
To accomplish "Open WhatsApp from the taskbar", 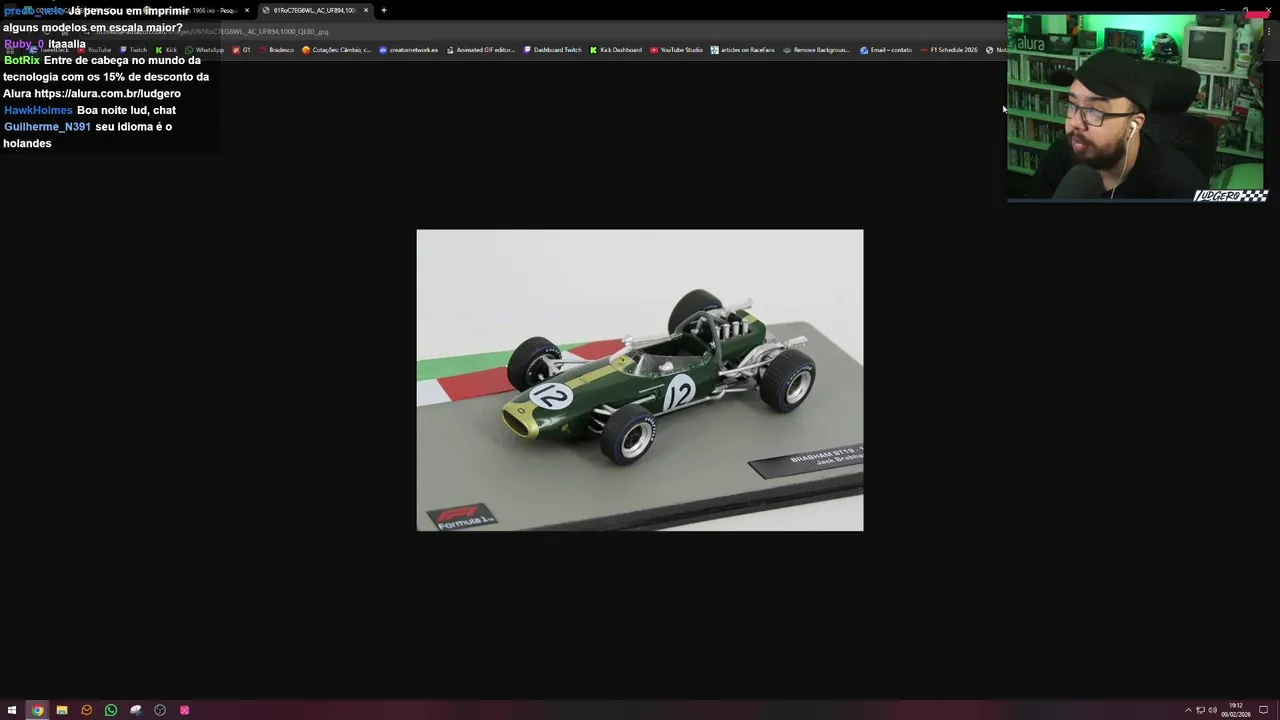I will [x=111, y=710].
